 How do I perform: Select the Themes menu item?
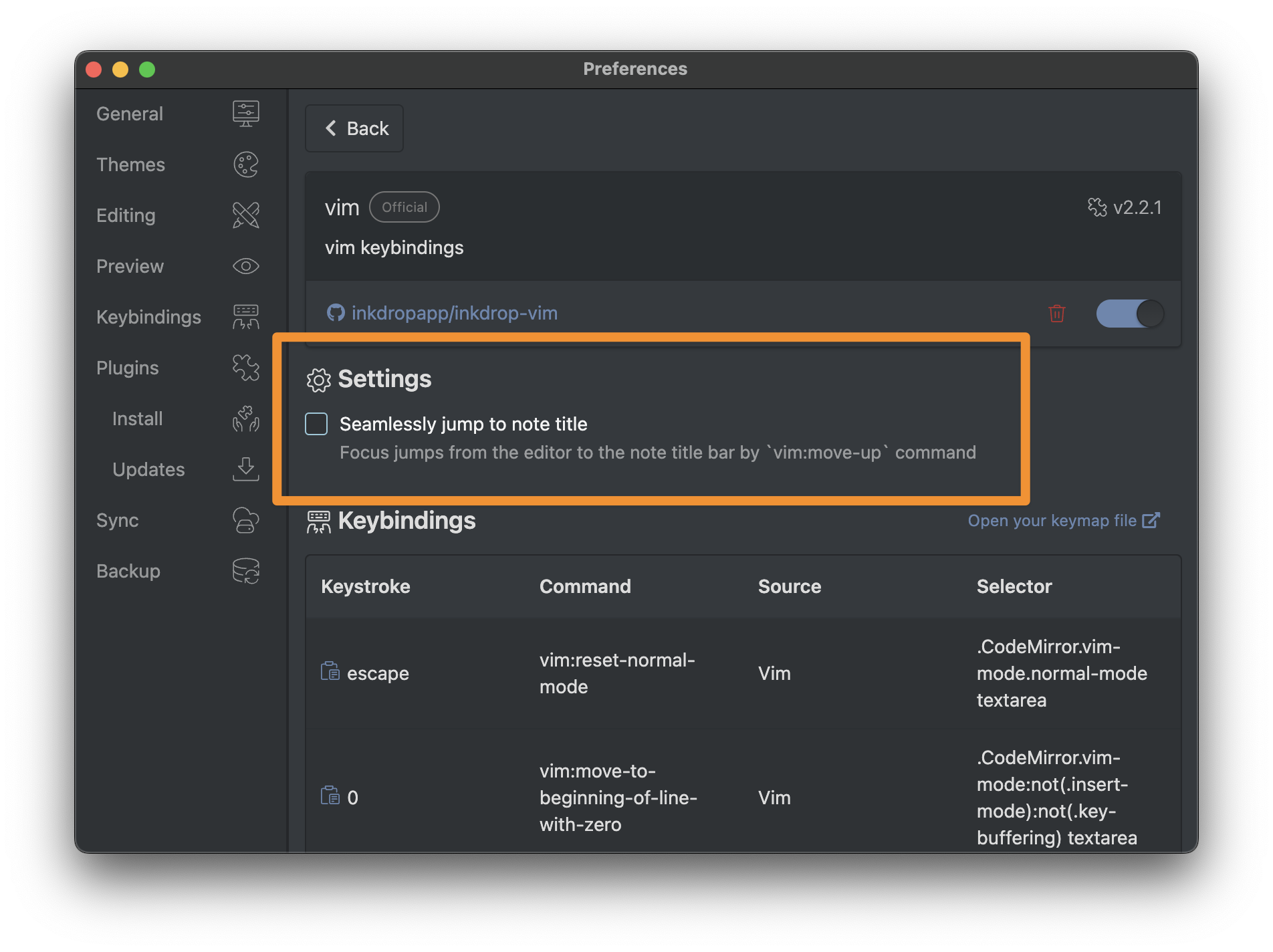(130, 164)
